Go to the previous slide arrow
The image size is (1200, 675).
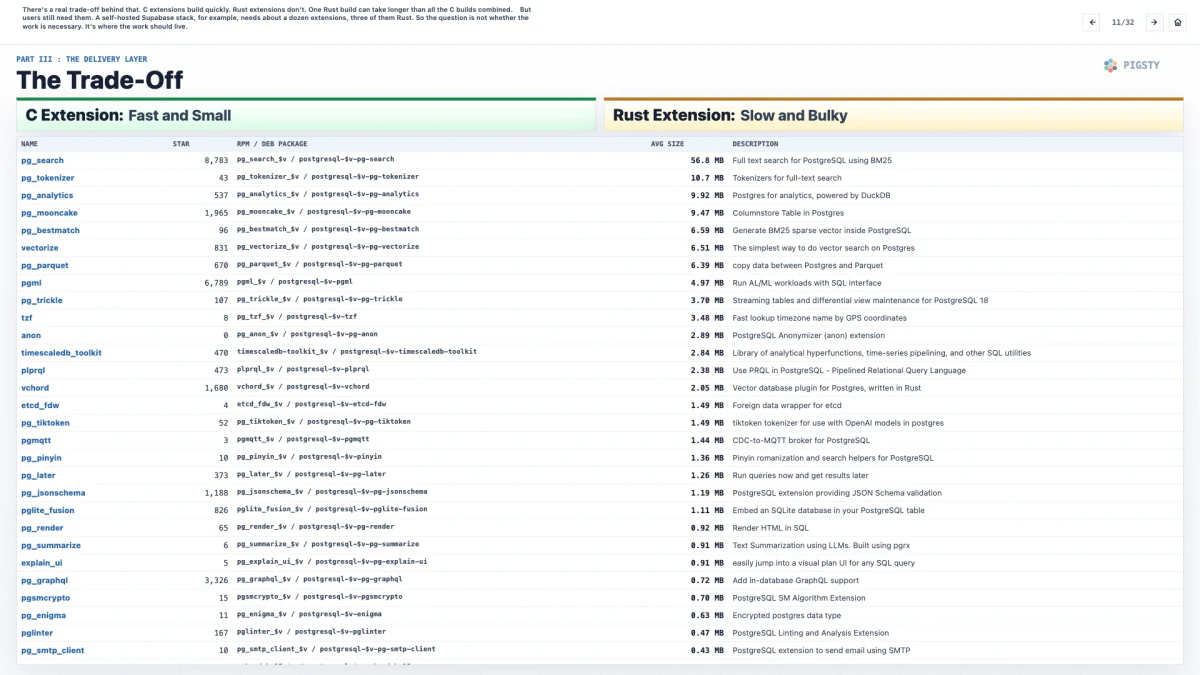click(1093, 22)
